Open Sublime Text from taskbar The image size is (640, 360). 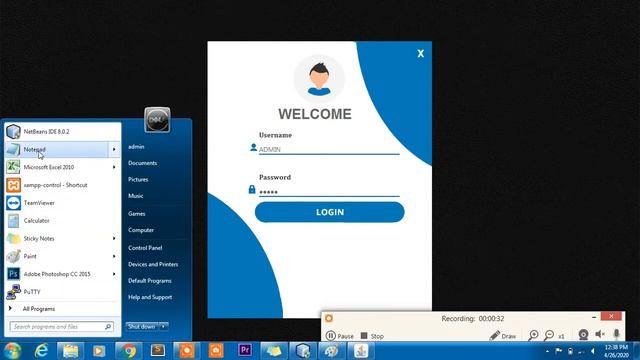[x=158, y=351]
